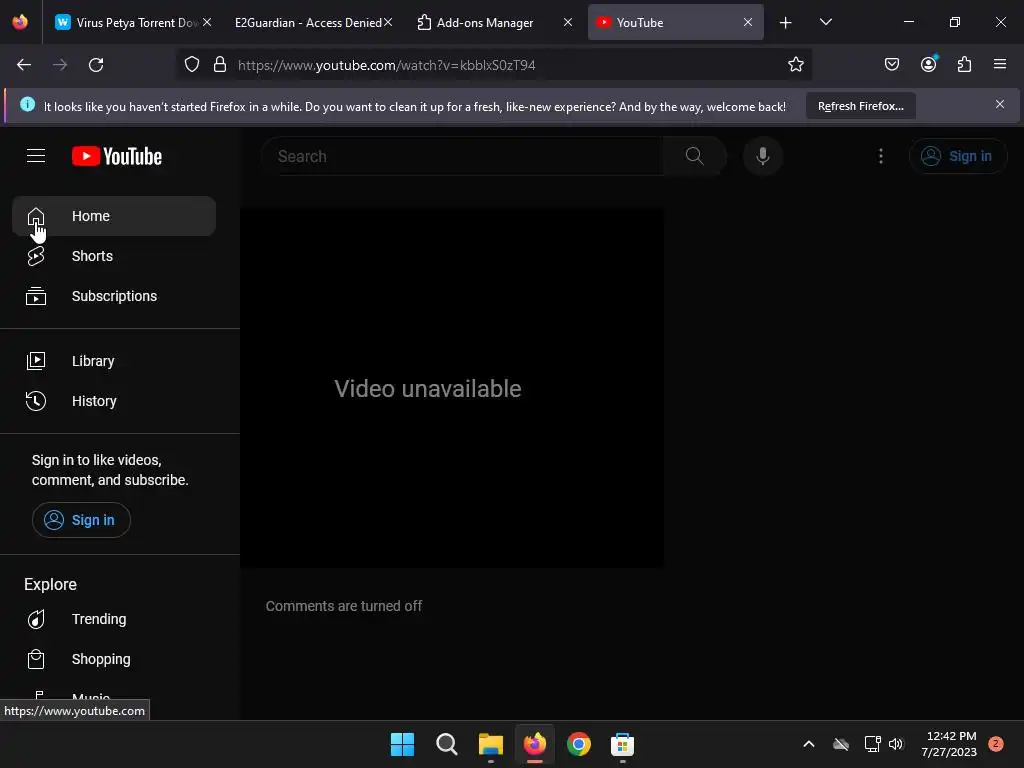Screen dimensions: 1024x768
Task: Open network status tray icon
Action: (x=872, y=744)
